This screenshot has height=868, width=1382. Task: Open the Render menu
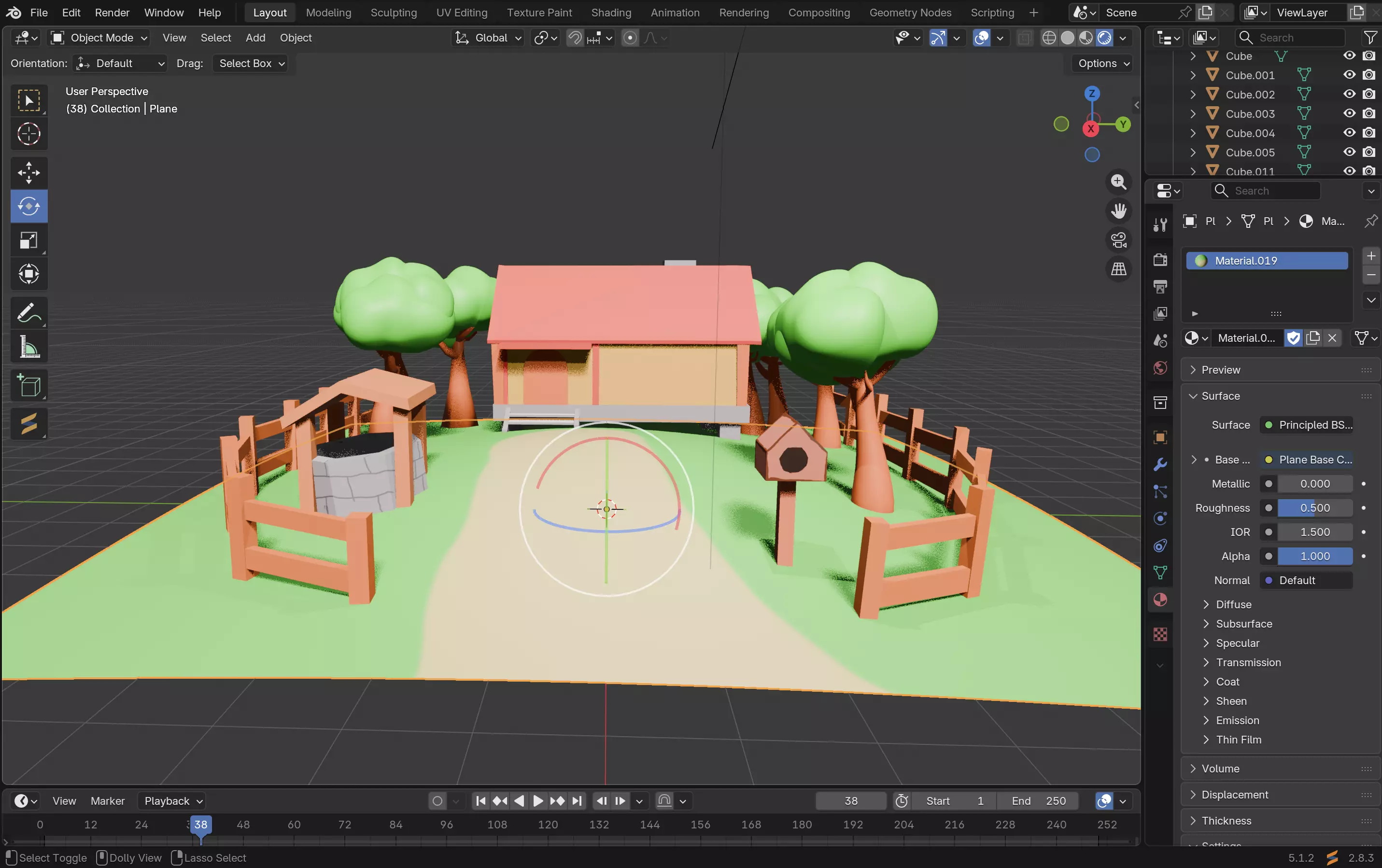[x=112, y=13]
